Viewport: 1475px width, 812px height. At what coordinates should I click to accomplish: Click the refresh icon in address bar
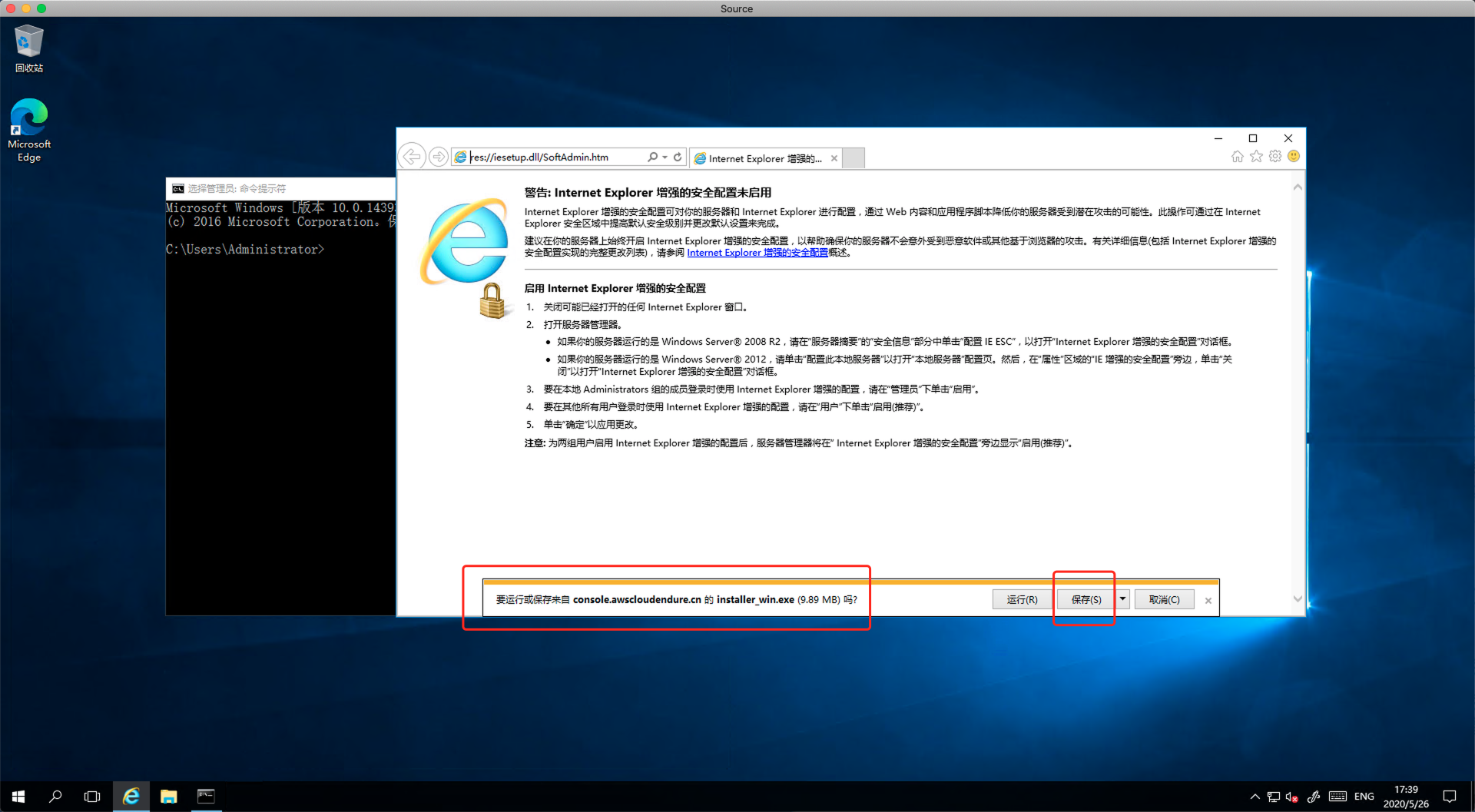click(x=678, y=157)
